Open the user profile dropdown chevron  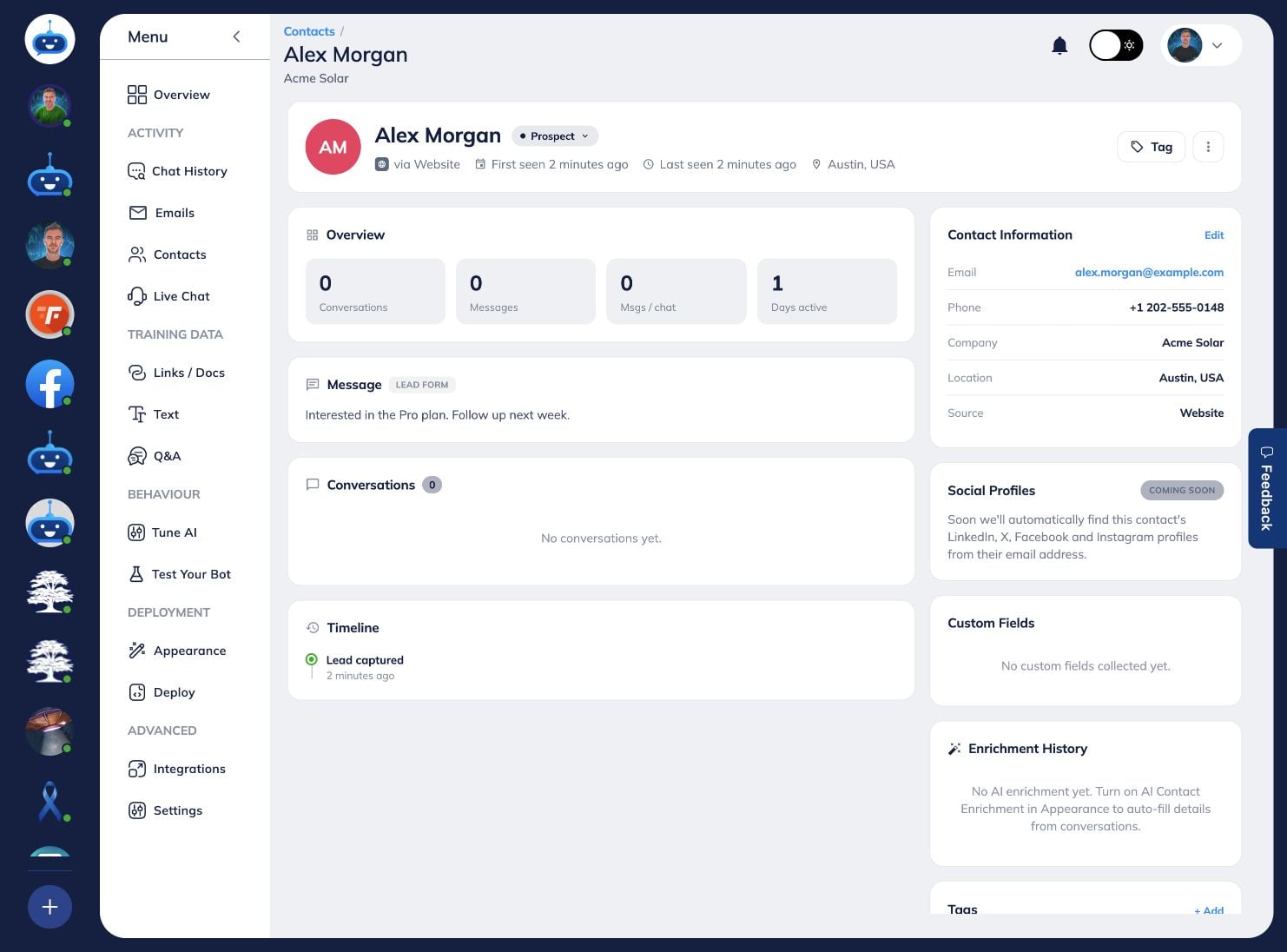pyautogui.click(x=1217, y=45)
